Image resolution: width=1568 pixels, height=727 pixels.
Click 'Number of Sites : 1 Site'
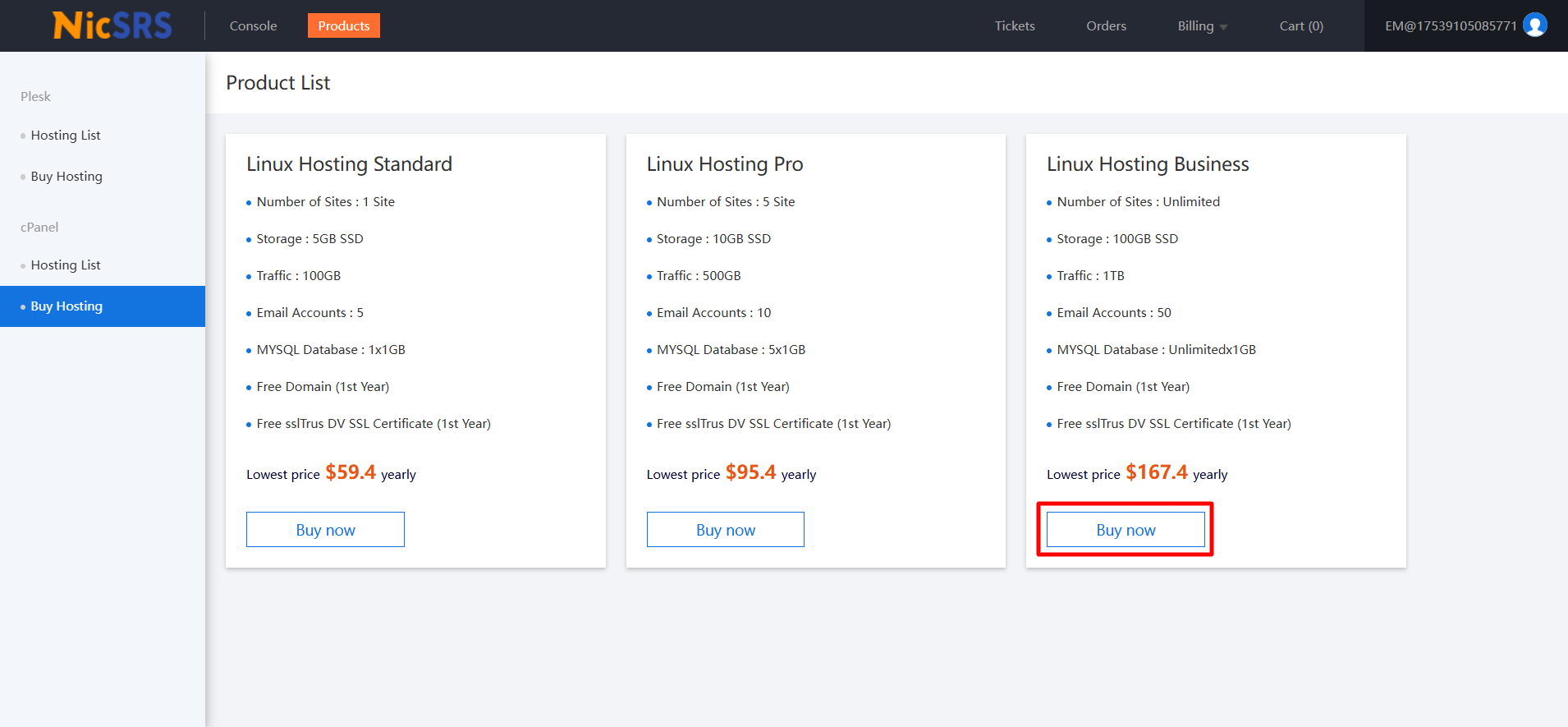point(326,202)
